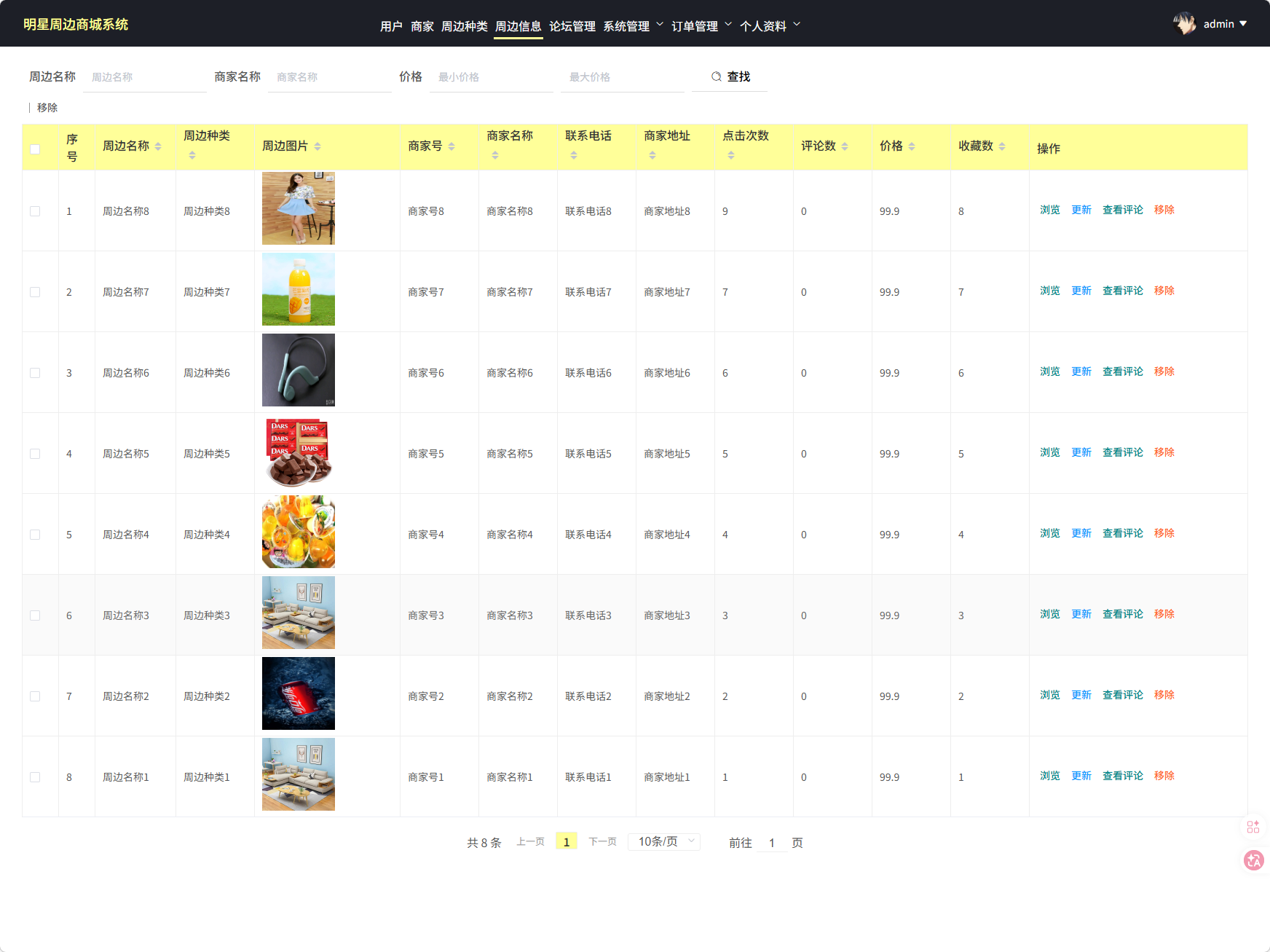Go to 下一页 next page
The height and width of the screenshot is (952, 1270).
603,842
